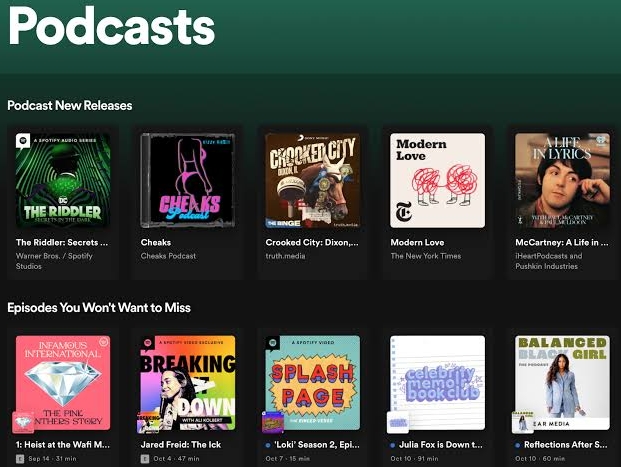The width and height of the screenshot is (621, 467).
Task: Click the 'Oct 10 · 91 min' episode details
Action: coord(414,459)
